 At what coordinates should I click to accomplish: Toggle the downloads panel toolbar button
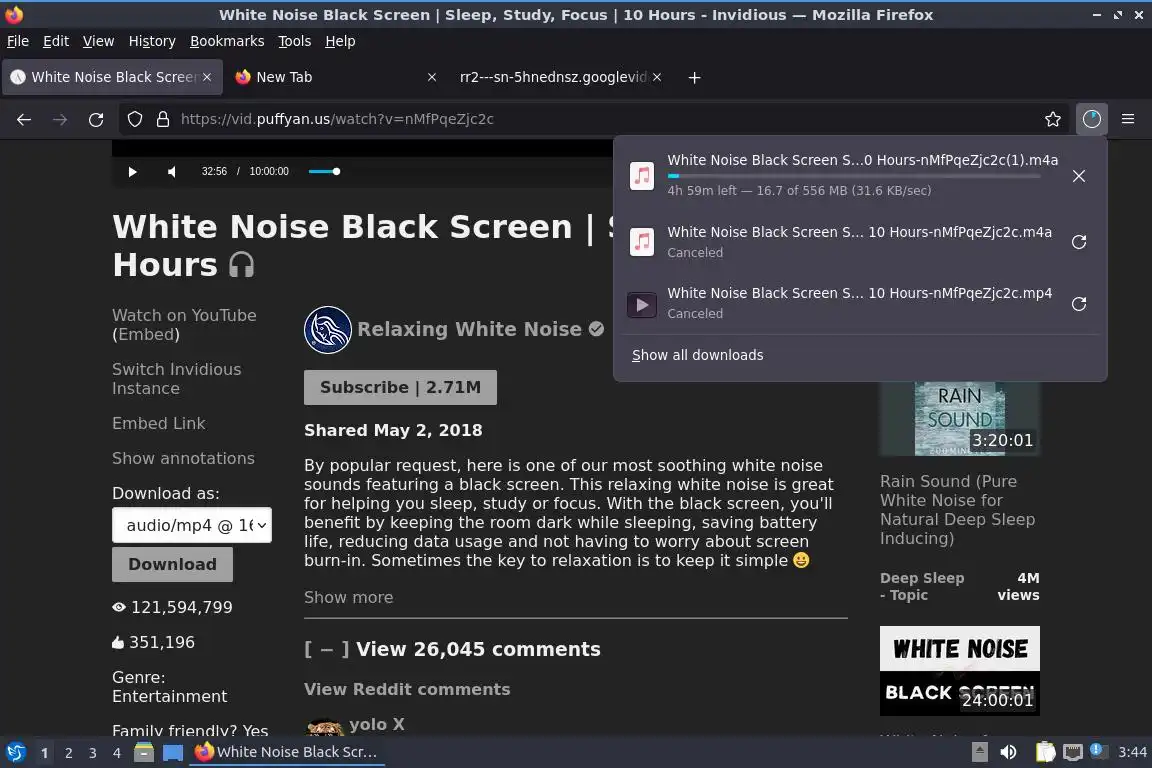(1092, 119)
